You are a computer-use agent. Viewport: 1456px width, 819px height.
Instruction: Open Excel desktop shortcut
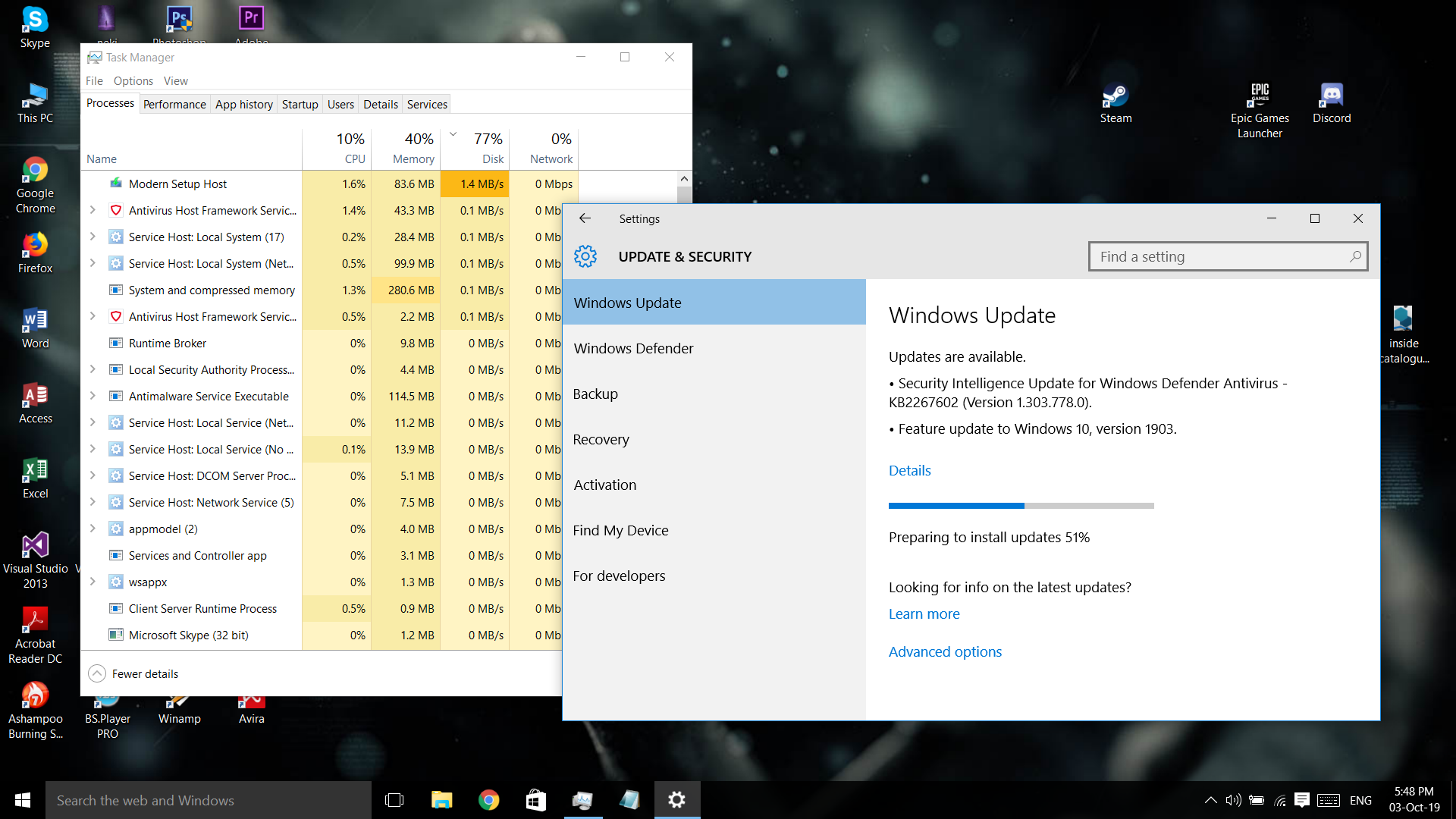pos(35,478)
